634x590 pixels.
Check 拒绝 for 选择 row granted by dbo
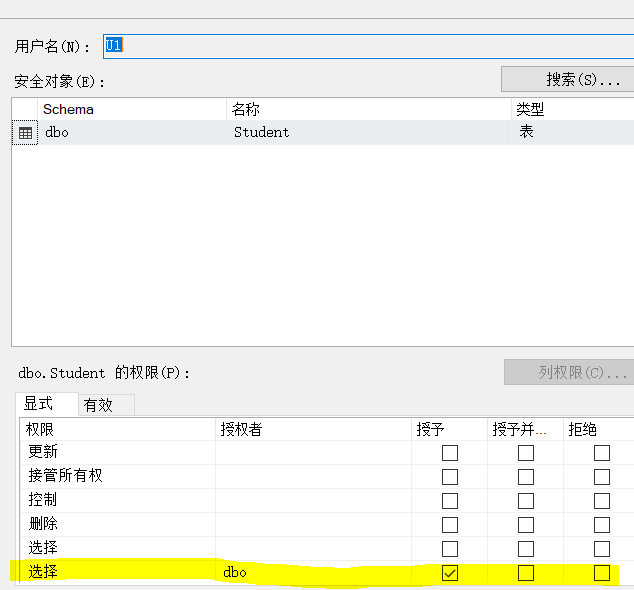pos(602,573)
